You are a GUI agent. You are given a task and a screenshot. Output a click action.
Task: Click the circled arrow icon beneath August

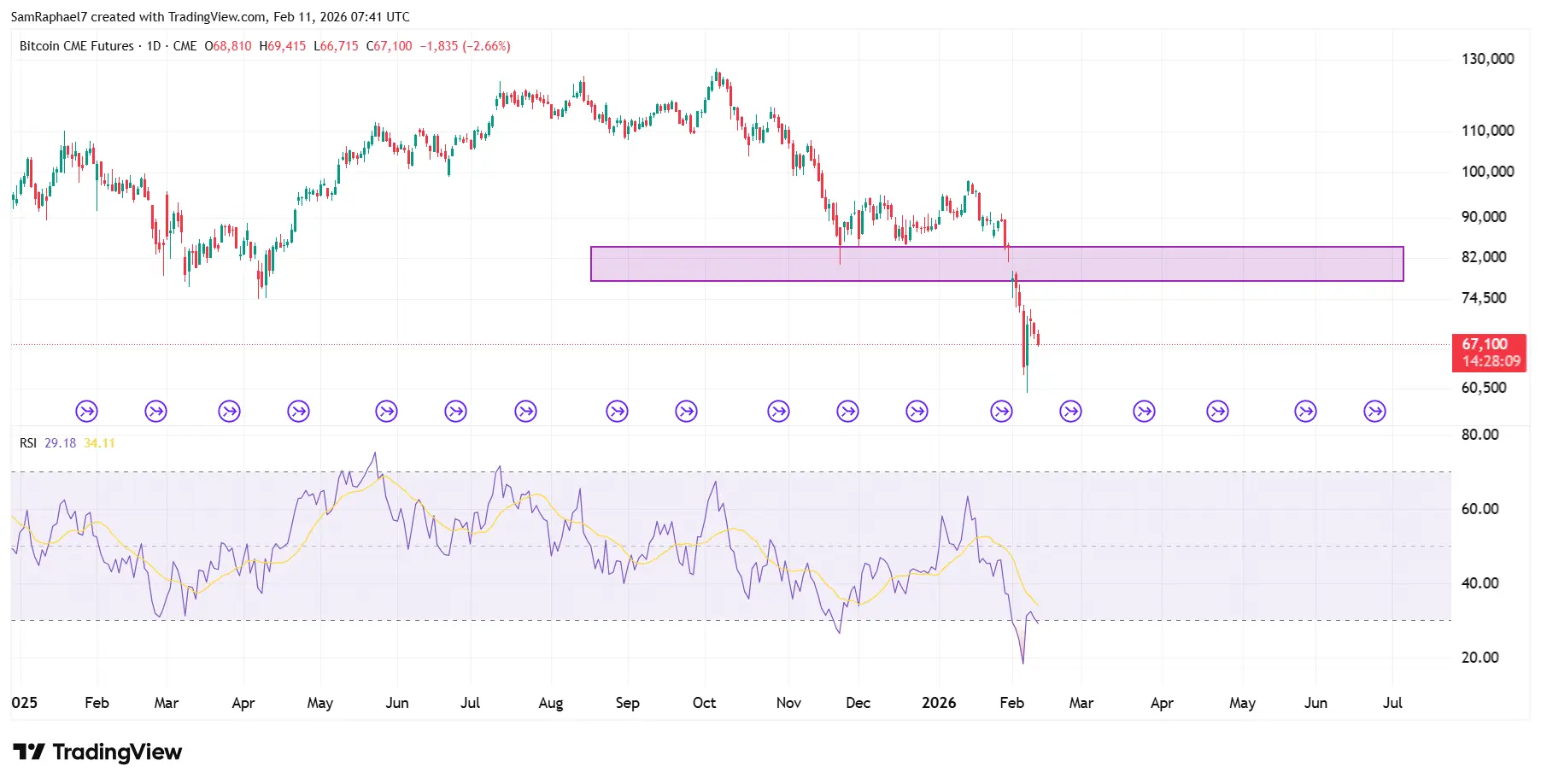(525, 411)
